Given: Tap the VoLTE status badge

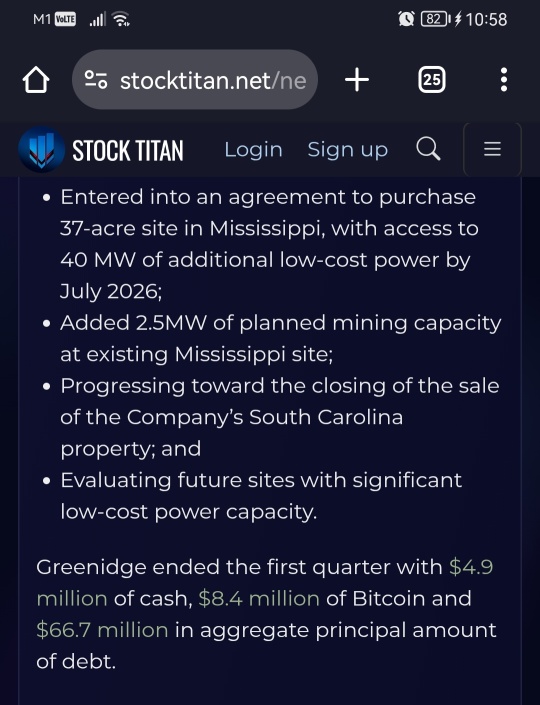Looking at the screenshot, I should (65, 19).
